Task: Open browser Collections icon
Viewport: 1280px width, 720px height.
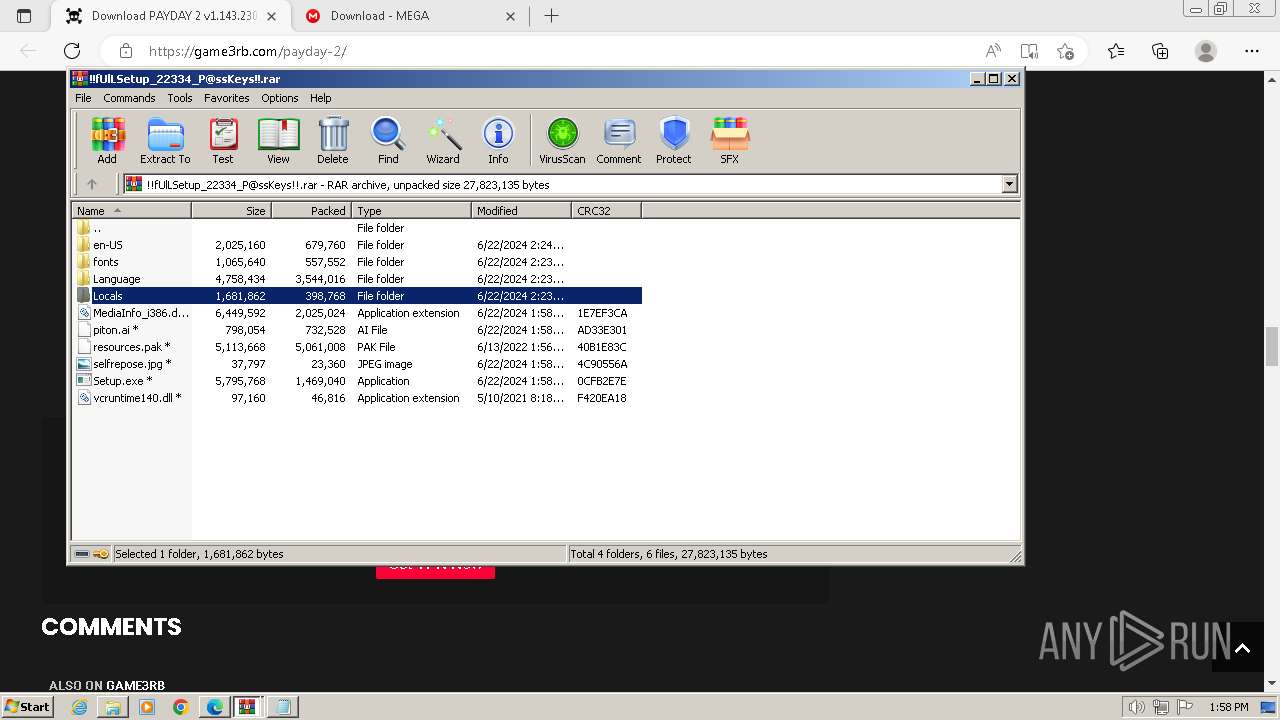Action: [1160, 51]
